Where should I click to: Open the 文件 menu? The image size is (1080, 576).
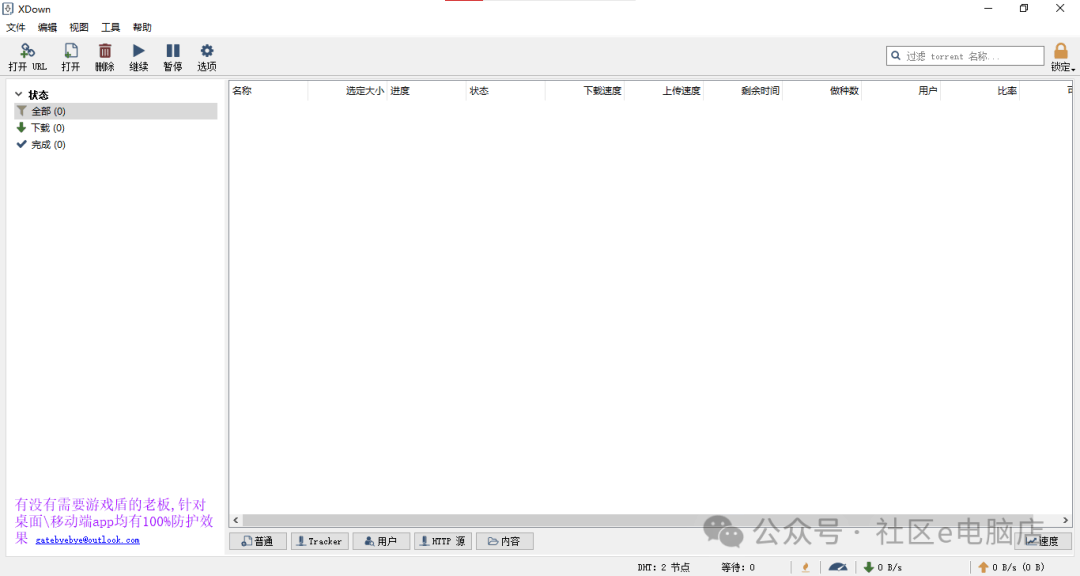(16, 28)
